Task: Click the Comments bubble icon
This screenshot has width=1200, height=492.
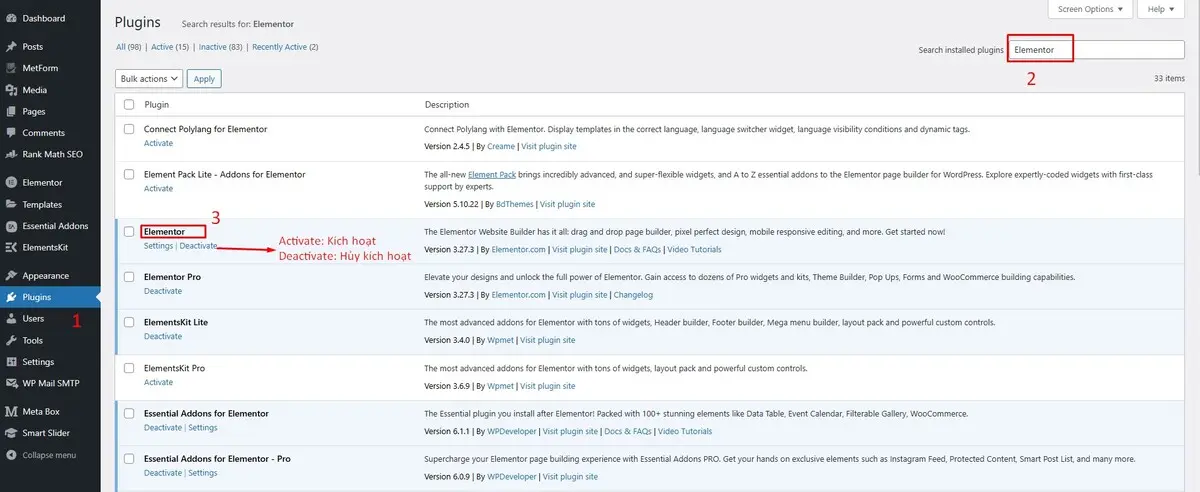Action: 11,133
